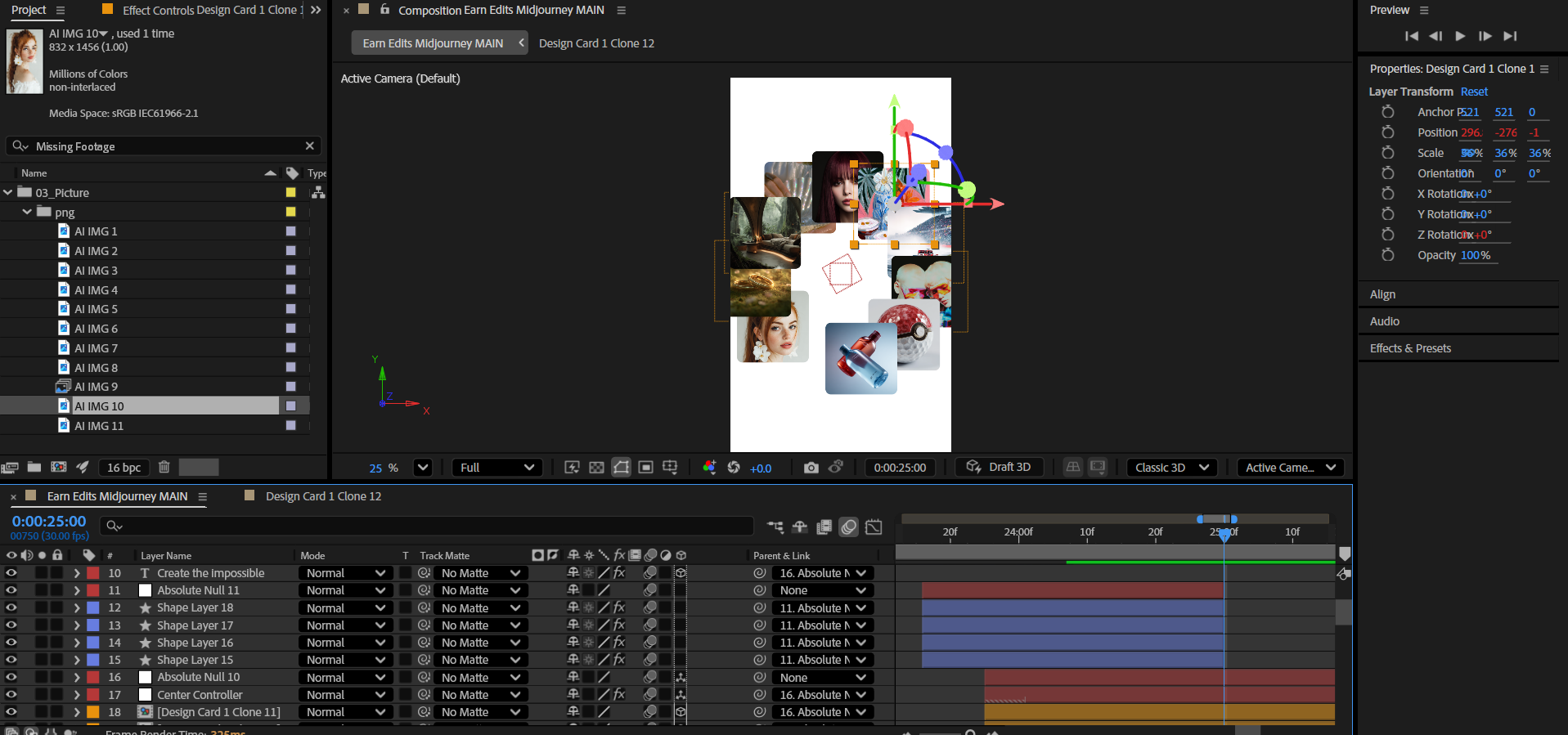Collapse the 03_Picture folder

pos(8,193)
